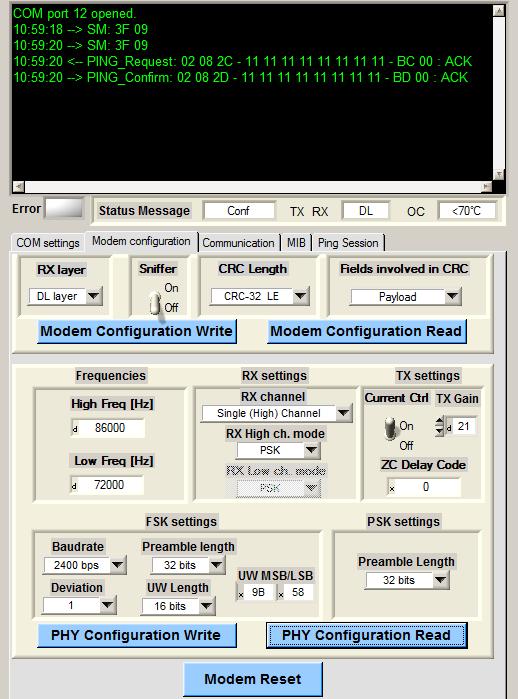Open the Fields involved in CRC dropdown

coord(405,297)
